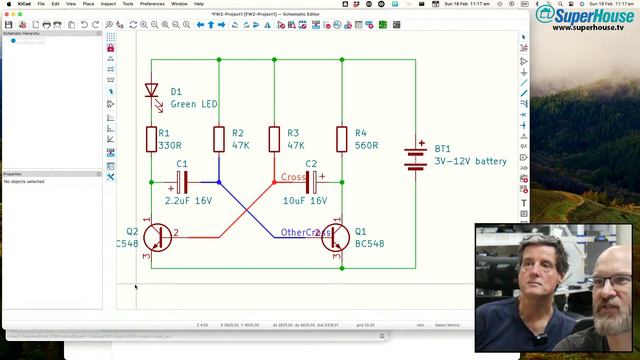Mirror selection horizontally

267,25
